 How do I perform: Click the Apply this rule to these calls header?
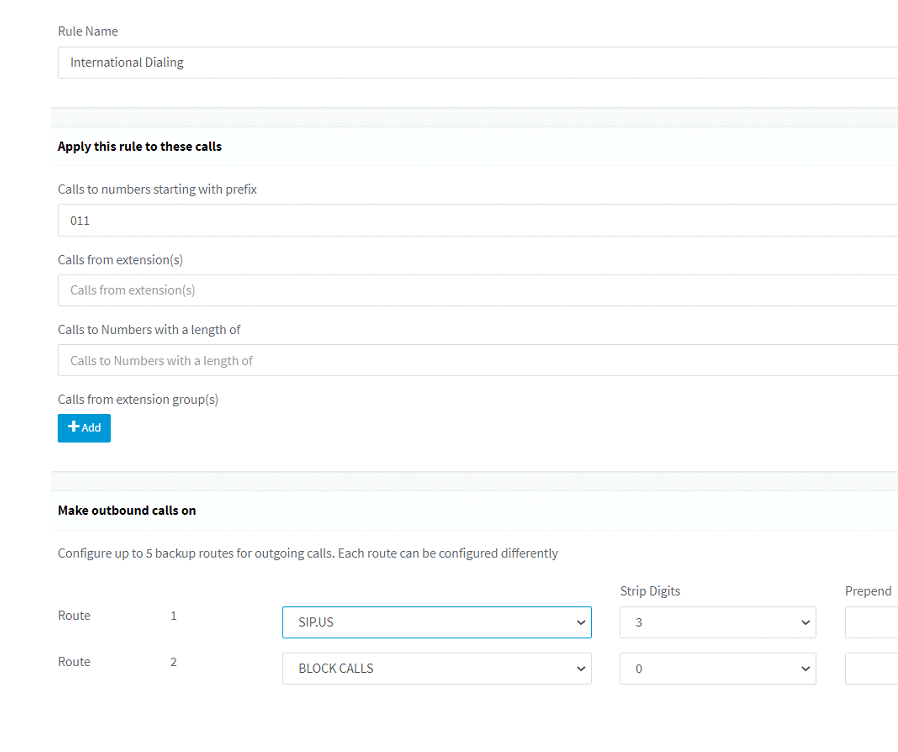tap(139, 146)
